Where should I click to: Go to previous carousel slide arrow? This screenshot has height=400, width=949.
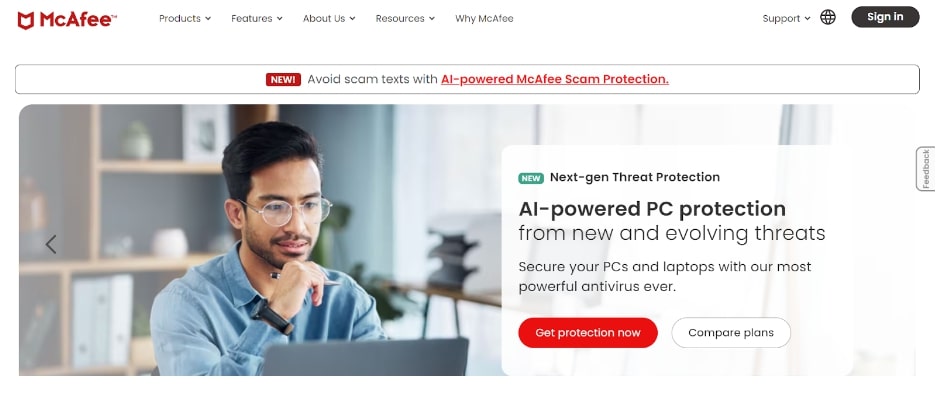point(51,244)
